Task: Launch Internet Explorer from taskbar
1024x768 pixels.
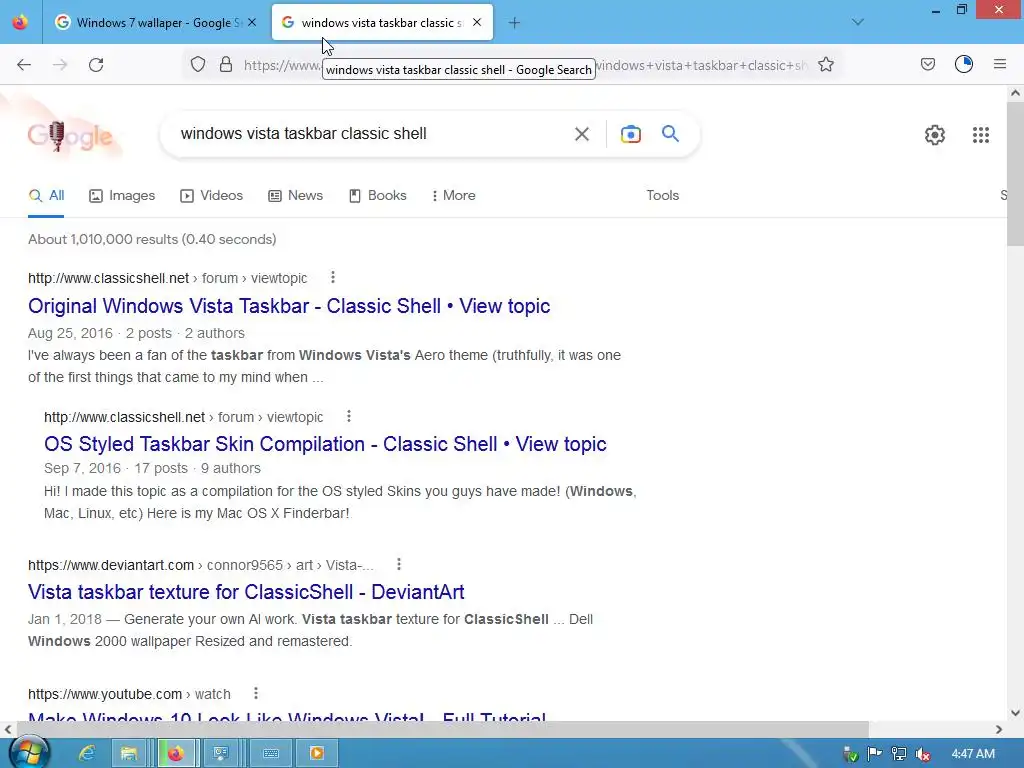Action: point(87,754)
